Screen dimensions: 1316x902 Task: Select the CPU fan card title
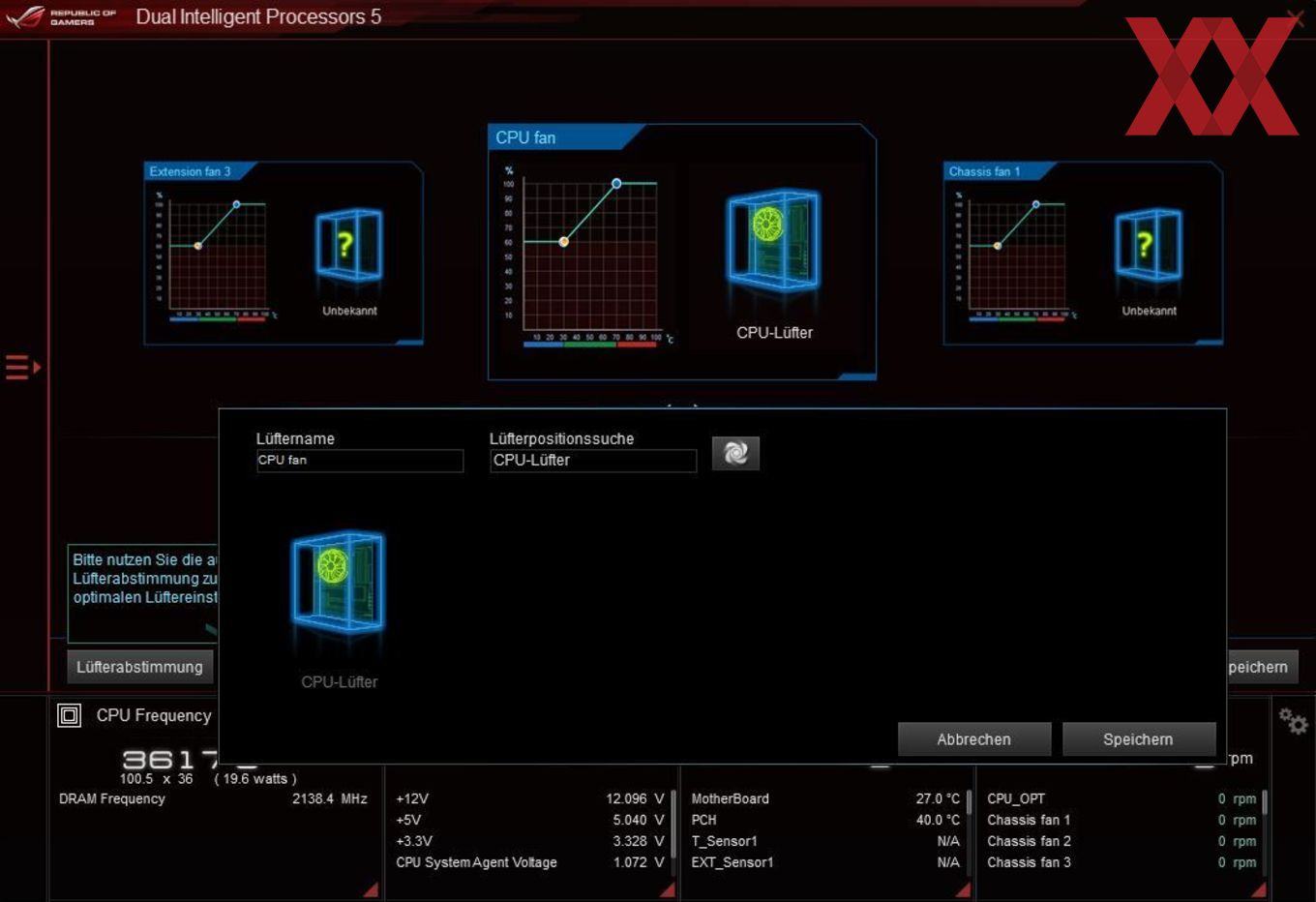[525, 137]
